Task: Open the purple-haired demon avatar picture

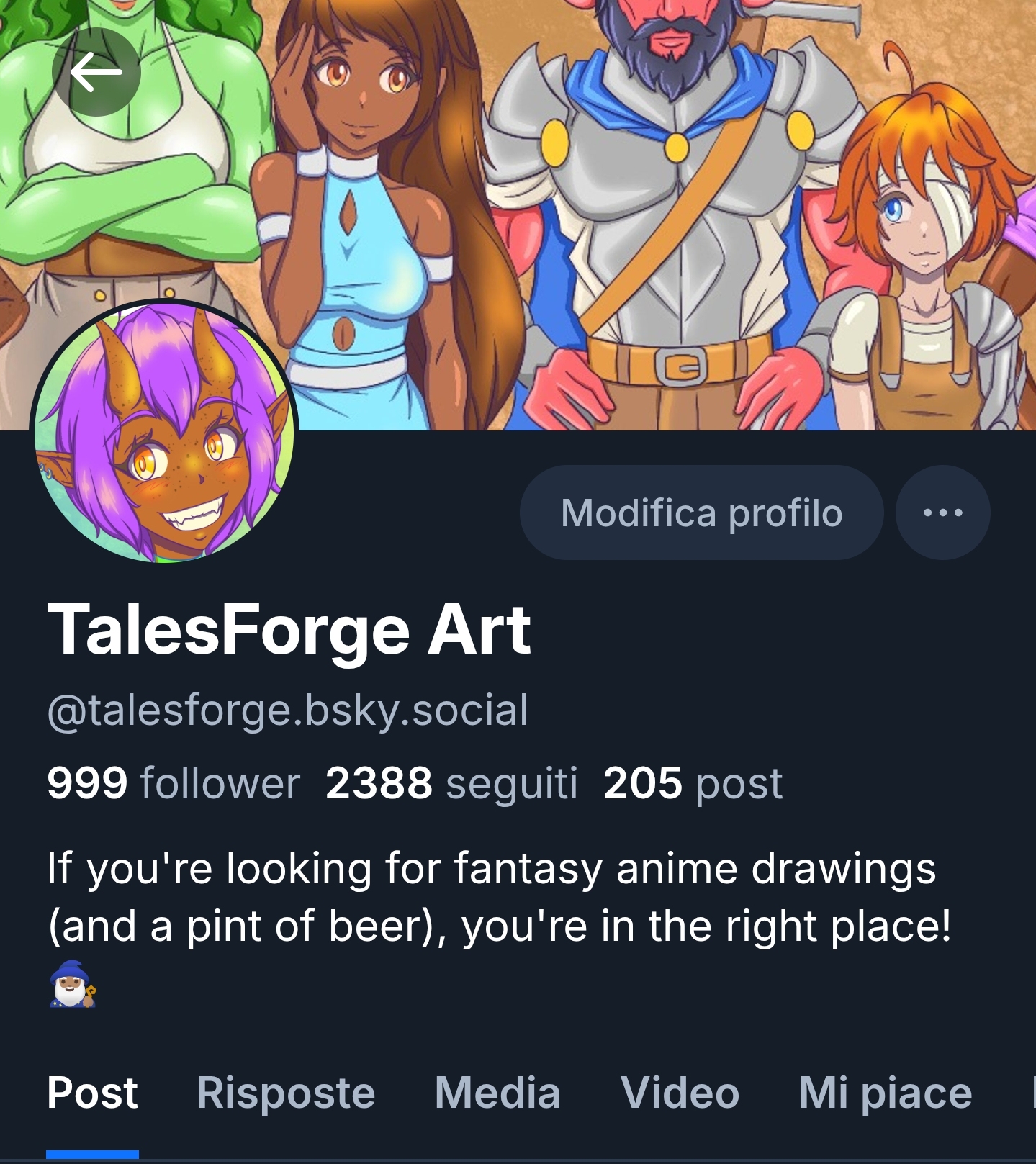Action: pyautogui.click(x=164, y=432)
